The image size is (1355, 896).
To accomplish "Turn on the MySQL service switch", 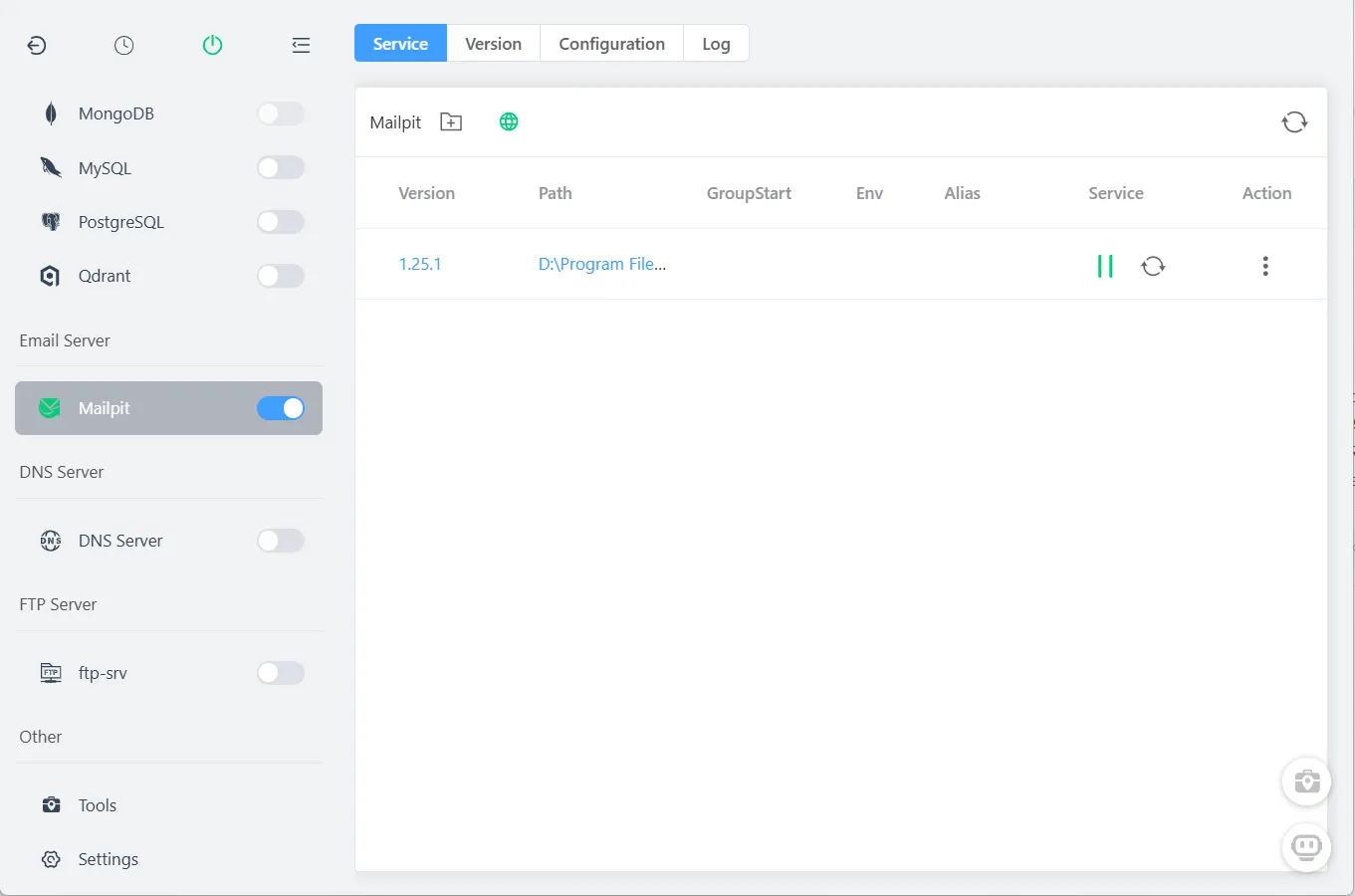I will [280, 168].
